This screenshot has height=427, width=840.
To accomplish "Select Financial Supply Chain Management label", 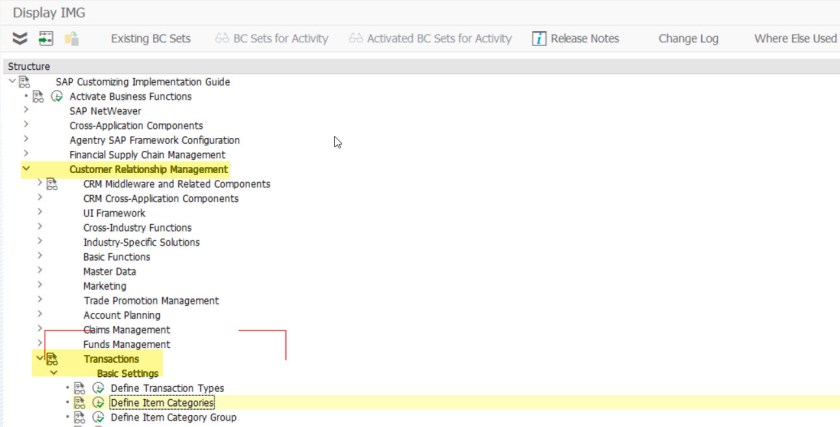I will [x=147, y=155].
